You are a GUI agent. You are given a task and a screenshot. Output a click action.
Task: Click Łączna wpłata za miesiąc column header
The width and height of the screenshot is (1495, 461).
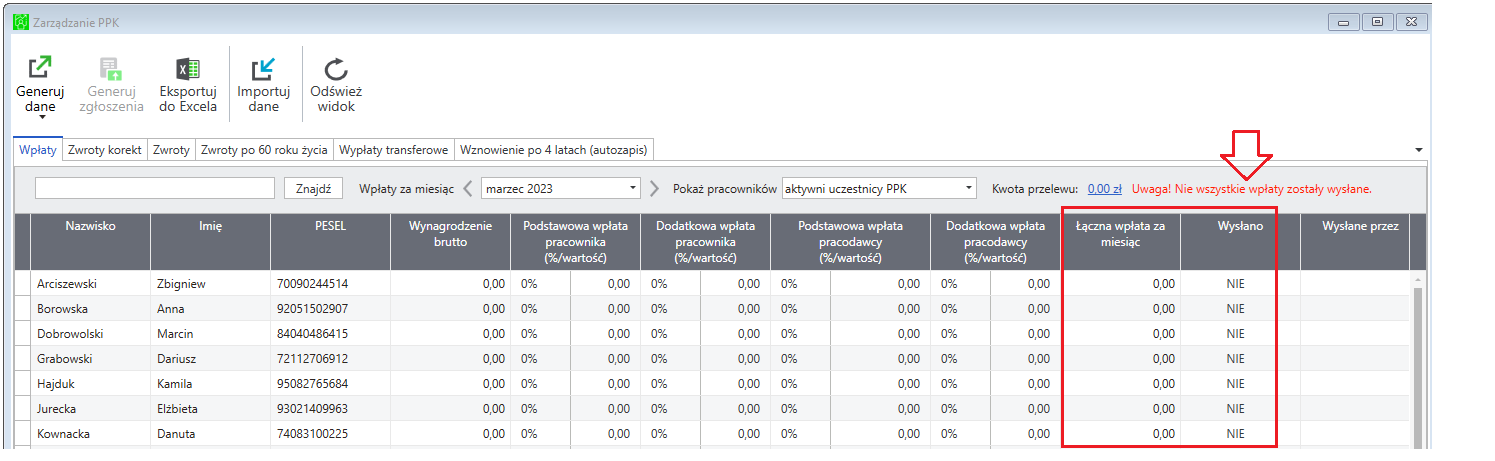pyautogui.click(x=1120, y=241)
